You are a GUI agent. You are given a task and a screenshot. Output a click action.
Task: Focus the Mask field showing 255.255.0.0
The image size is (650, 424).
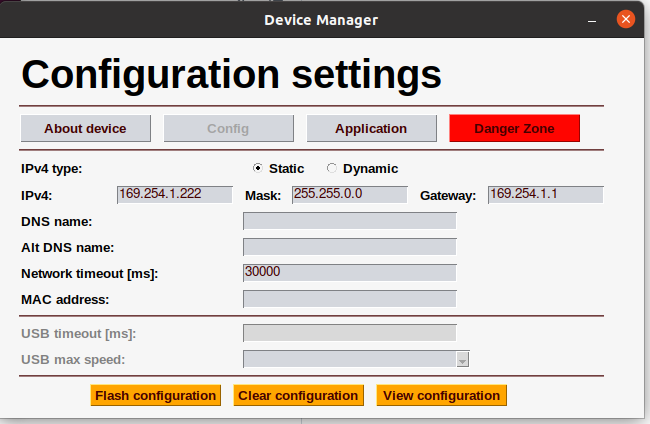click(349, 194)
